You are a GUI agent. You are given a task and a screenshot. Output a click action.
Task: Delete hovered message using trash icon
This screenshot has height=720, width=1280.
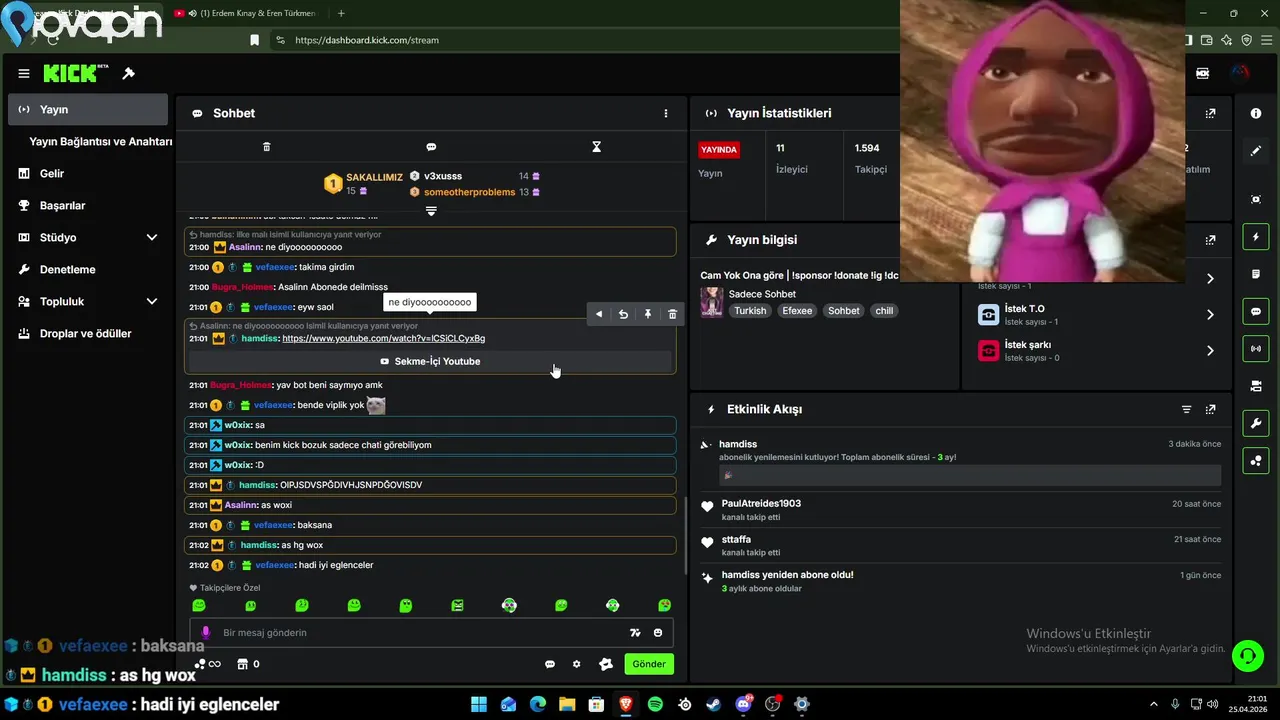[x=672, y=314]
